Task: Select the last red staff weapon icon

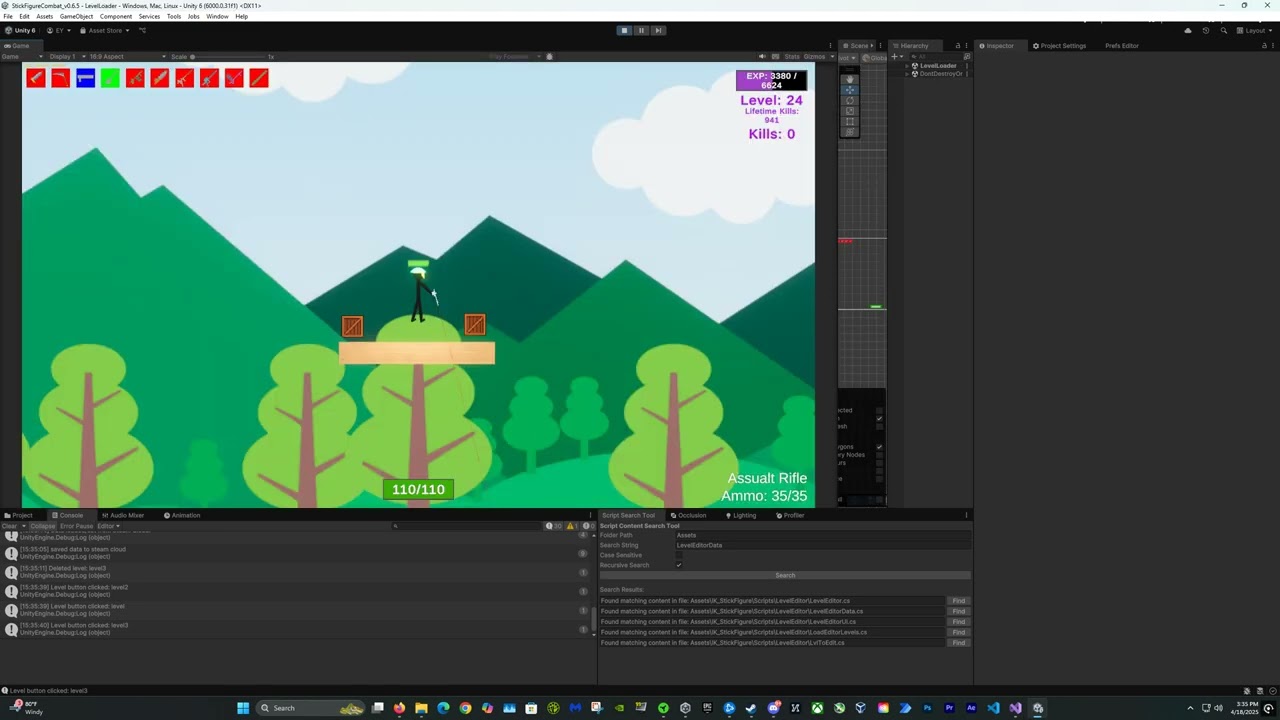Action: click(259, 78)
